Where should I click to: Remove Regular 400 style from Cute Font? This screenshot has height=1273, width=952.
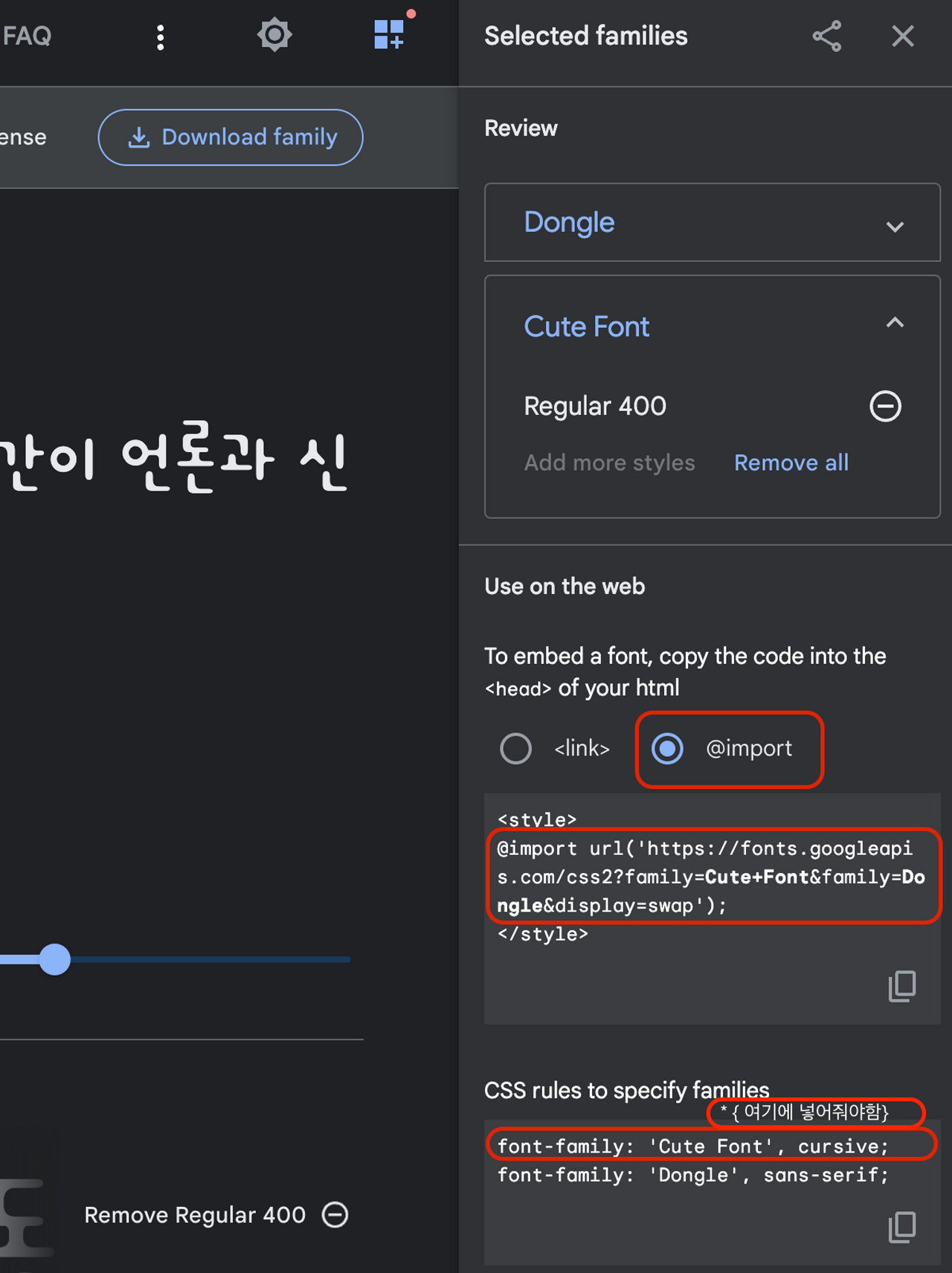[x=885, y=406]
